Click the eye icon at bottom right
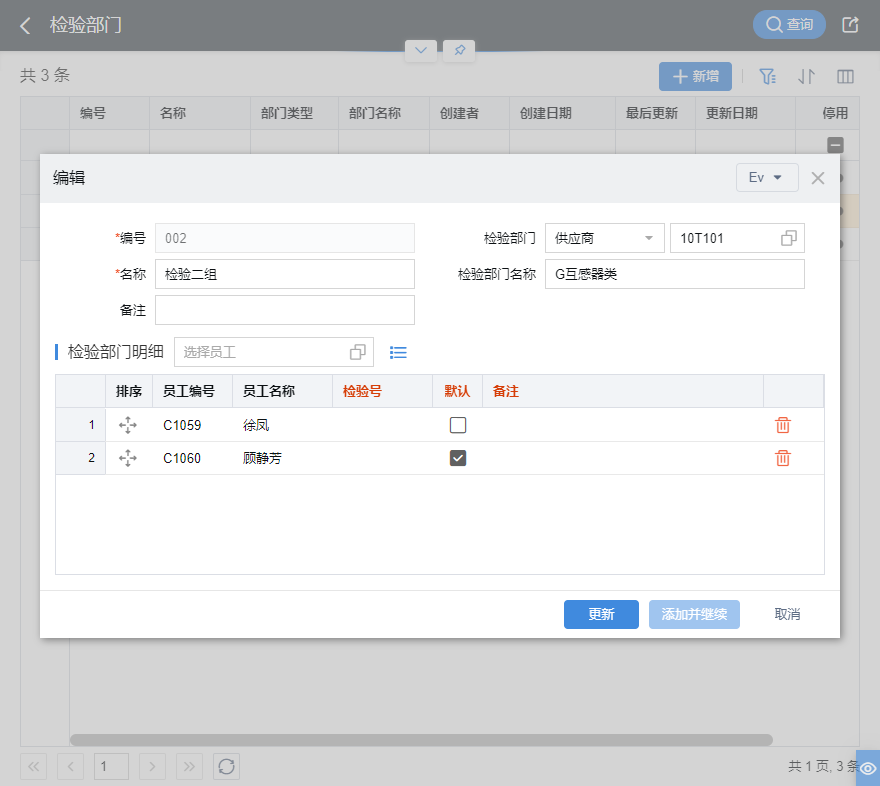This screenshot has width=880, height=786. coord(868,768)
